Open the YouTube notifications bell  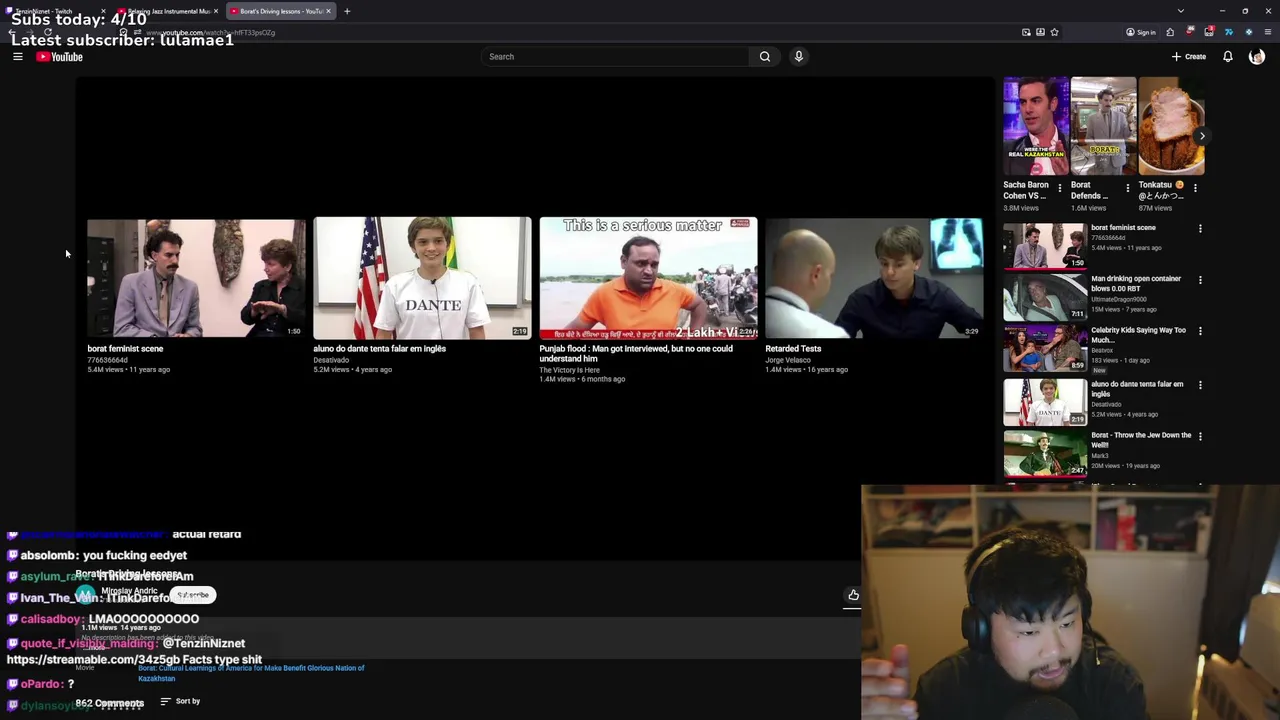(x=1228, y=57)
